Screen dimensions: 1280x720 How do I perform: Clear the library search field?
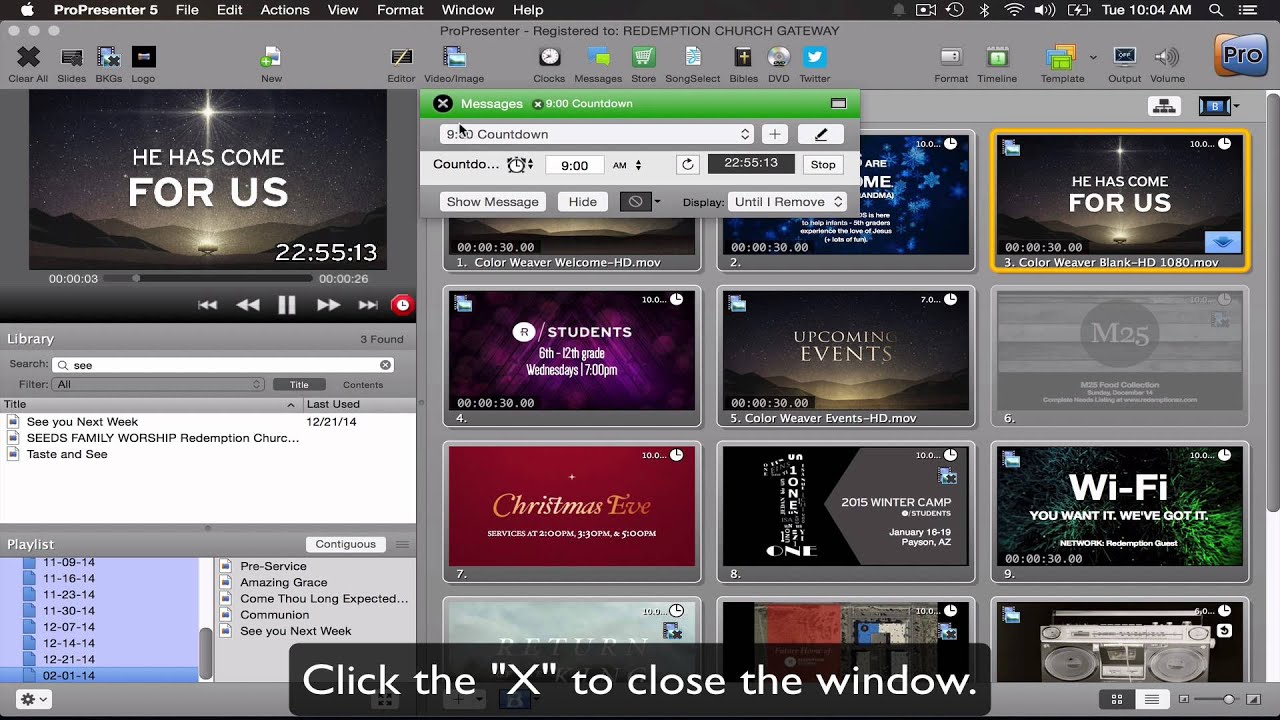[385, 365]
